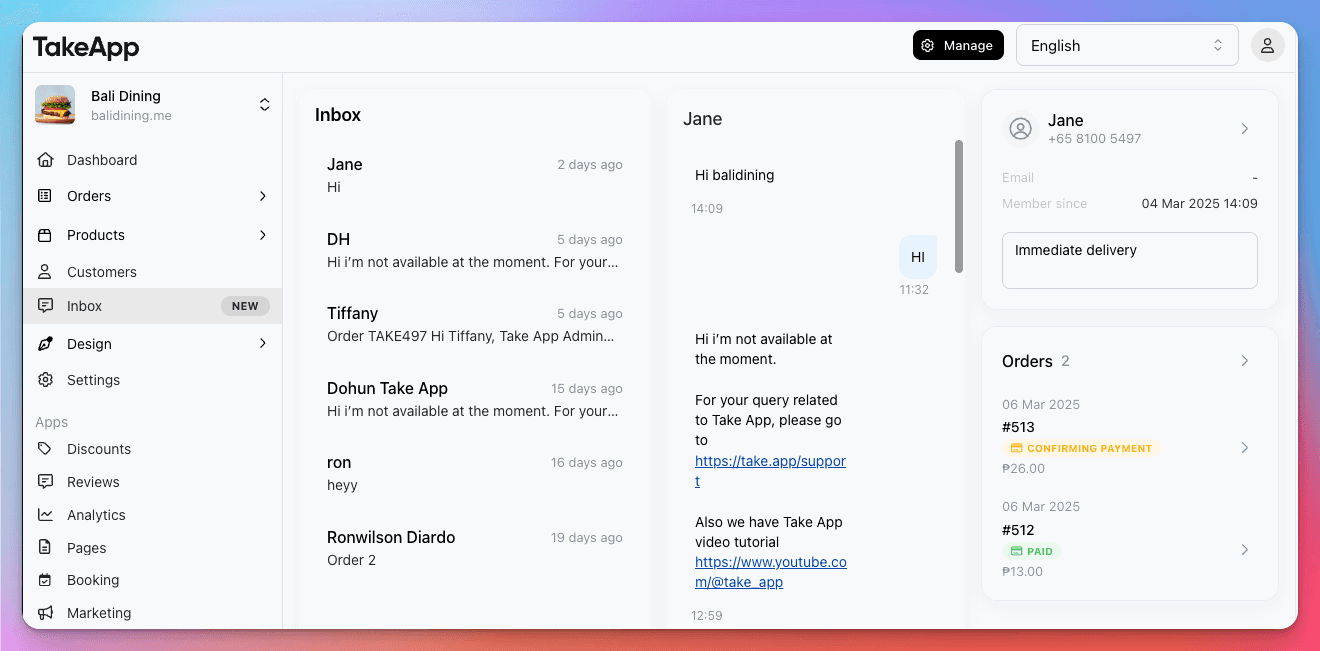Expand the Design submenu chevron

[263, 344]
